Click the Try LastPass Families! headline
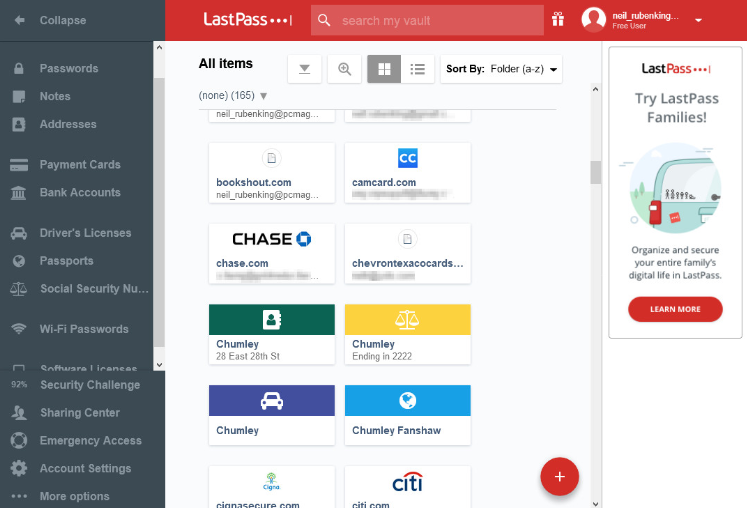The height and width of the screenshot is (508, 747). 676,108
